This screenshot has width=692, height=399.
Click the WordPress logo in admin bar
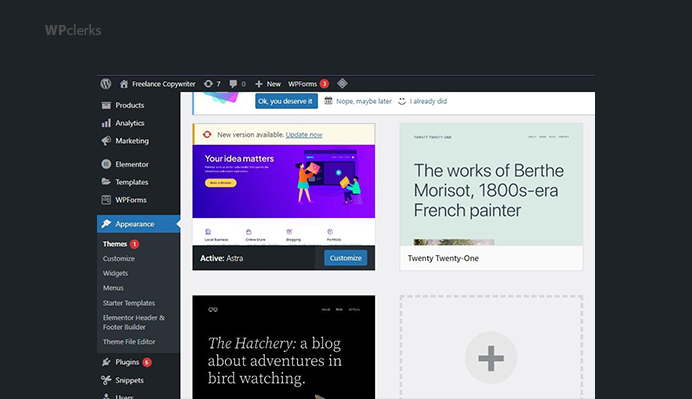tap(105, 84)
